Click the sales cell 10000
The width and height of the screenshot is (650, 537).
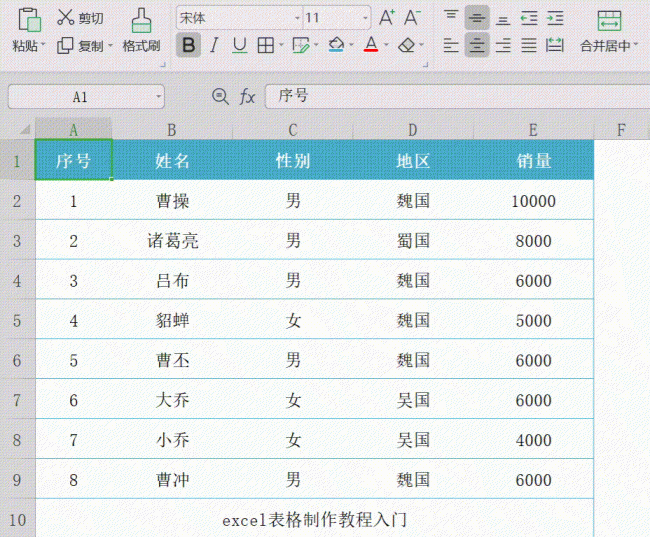pos(534,201)
